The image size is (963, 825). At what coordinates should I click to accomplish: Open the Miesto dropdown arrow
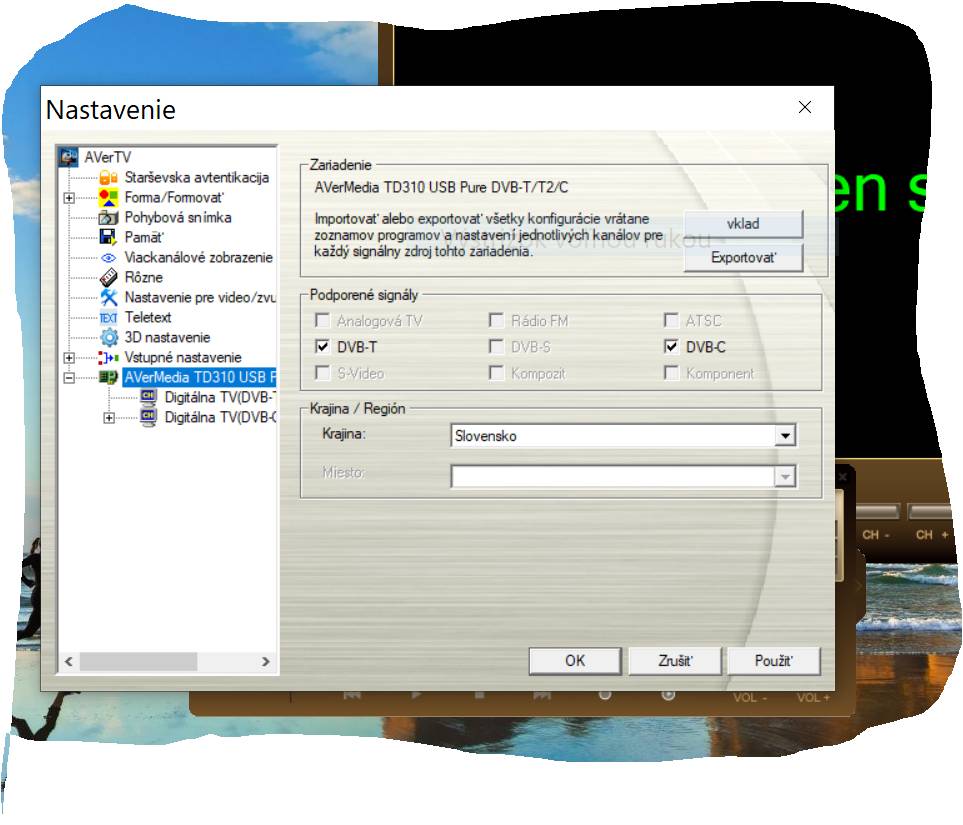pos(785,476)
